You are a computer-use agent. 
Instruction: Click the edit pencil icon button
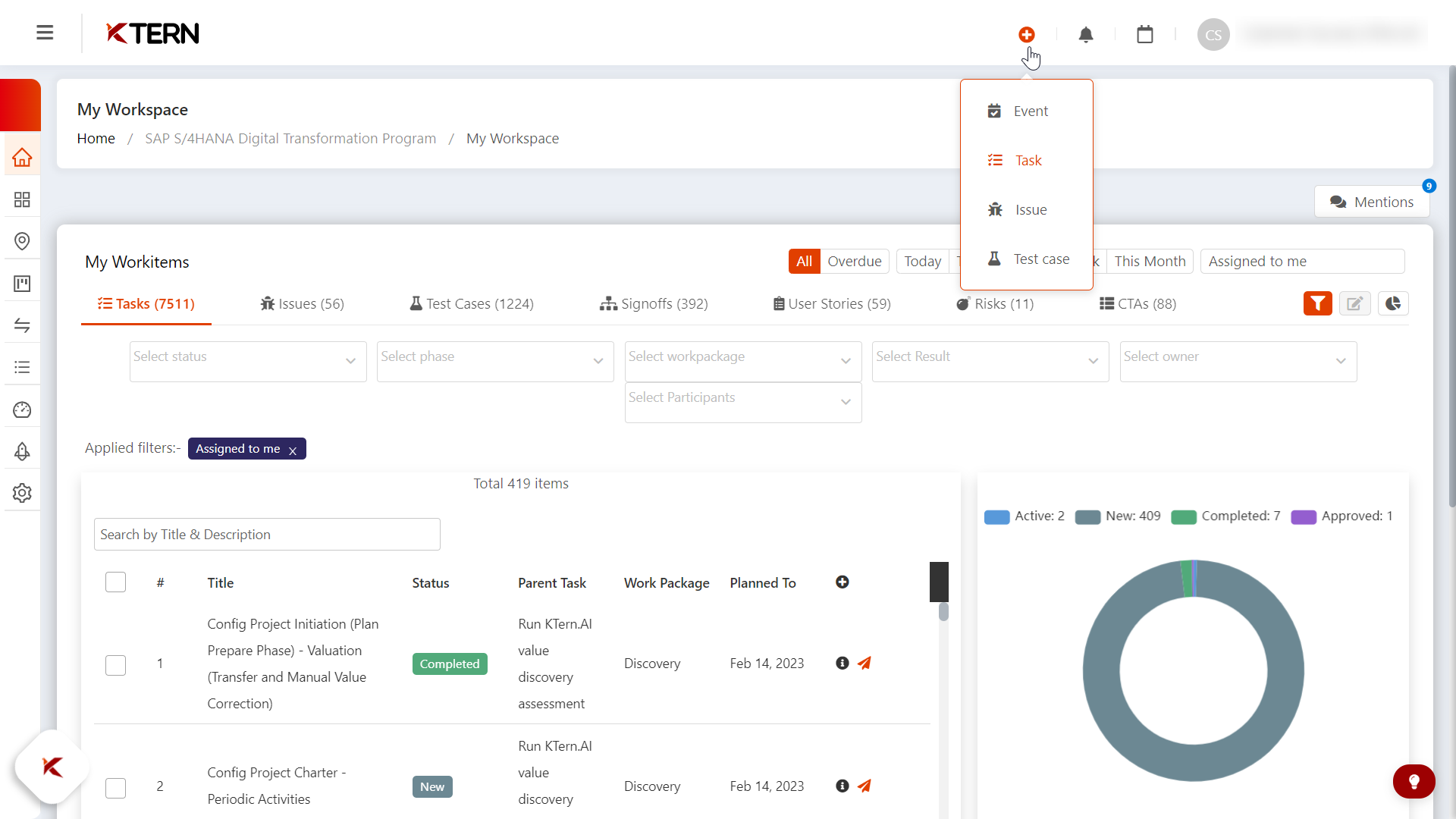click(1355, 303)
